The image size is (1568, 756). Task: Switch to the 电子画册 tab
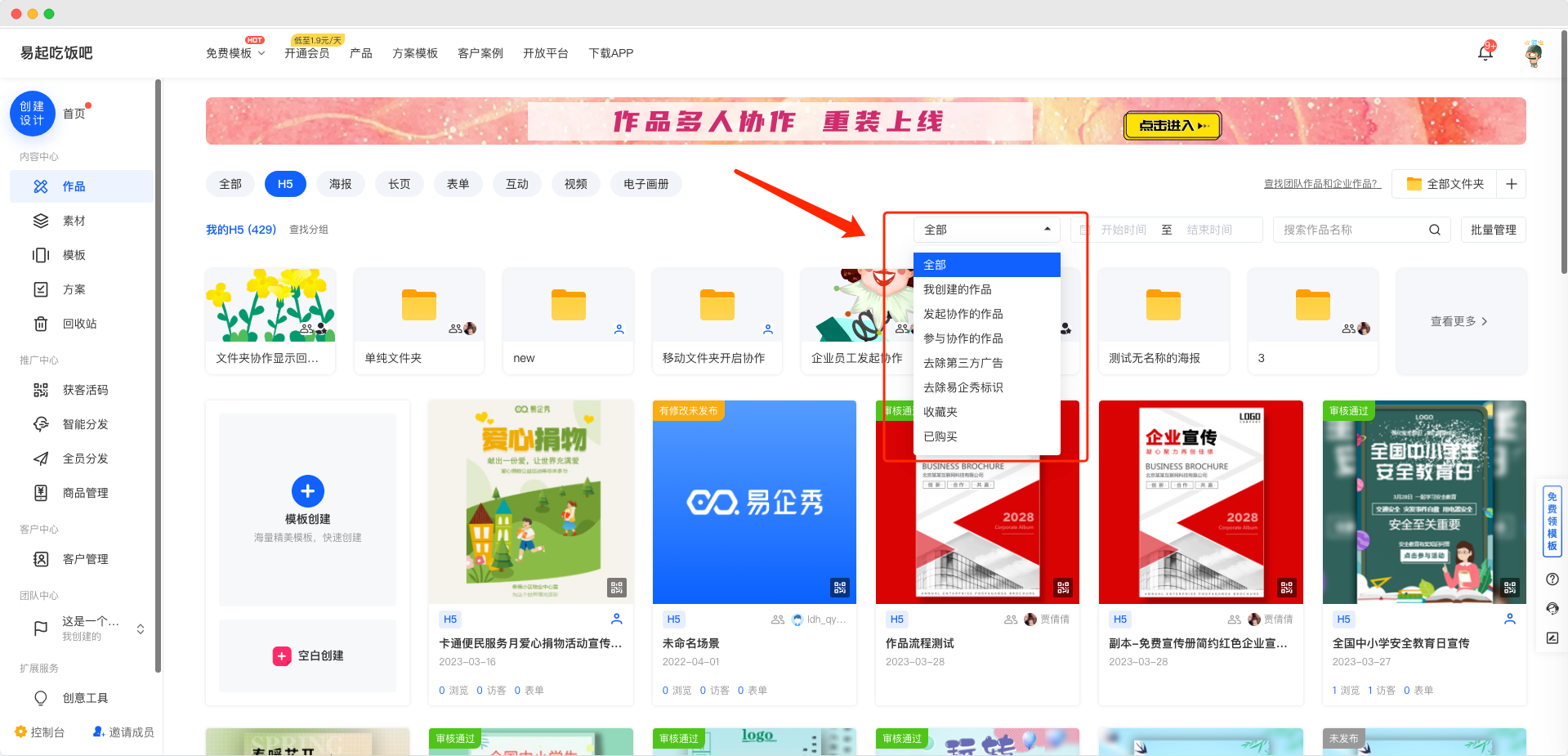point(646,185)
